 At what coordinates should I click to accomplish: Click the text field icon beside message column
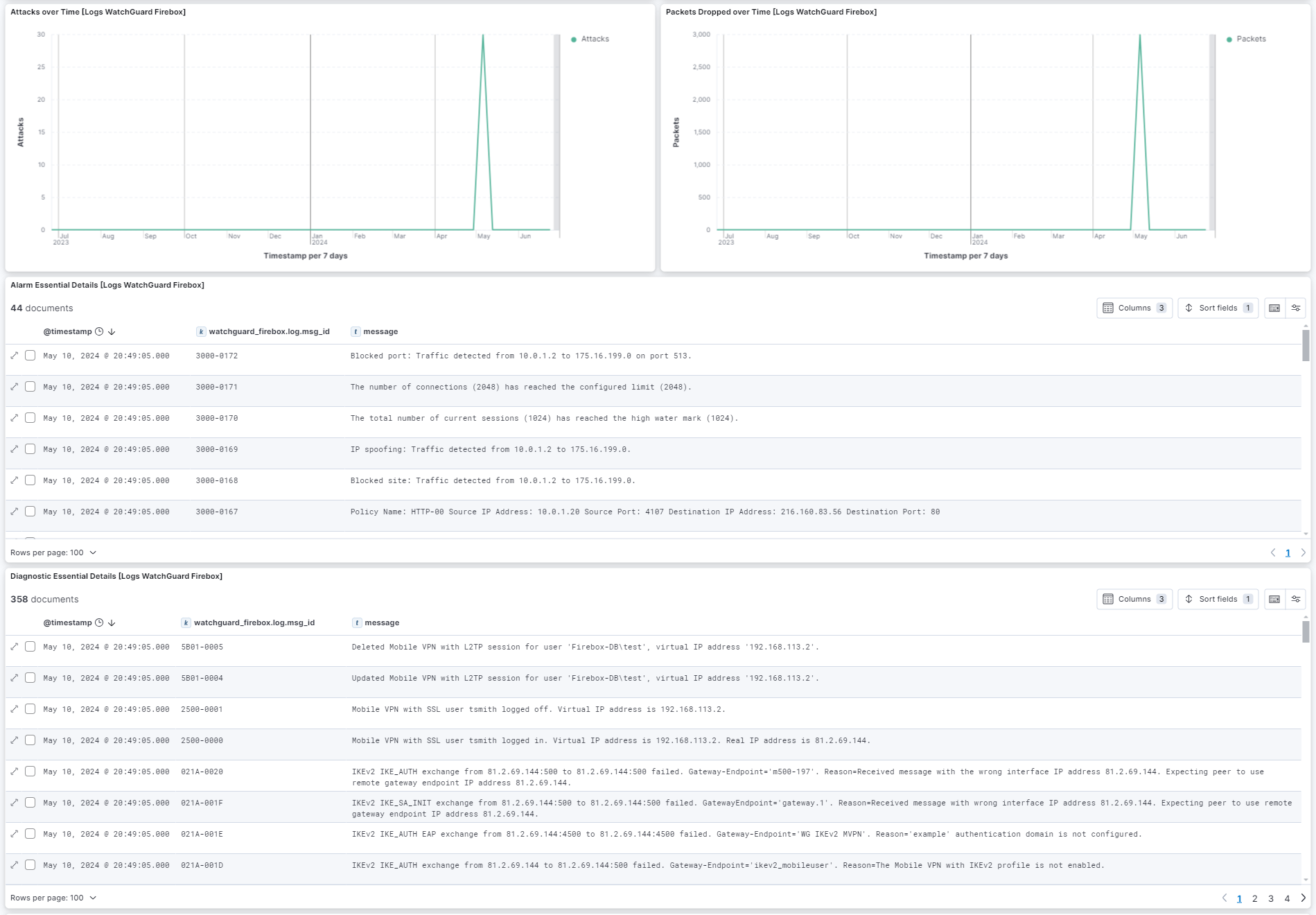tap(356, 331)
